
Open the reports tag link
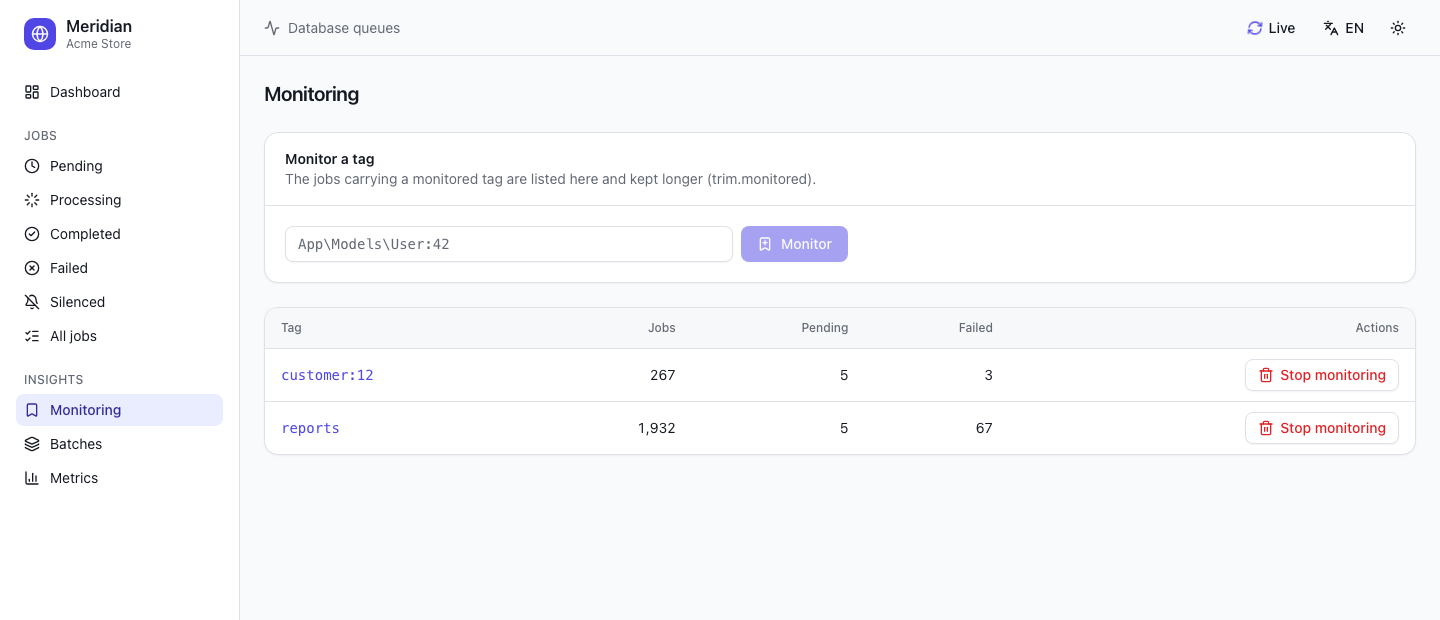(310, 428)
